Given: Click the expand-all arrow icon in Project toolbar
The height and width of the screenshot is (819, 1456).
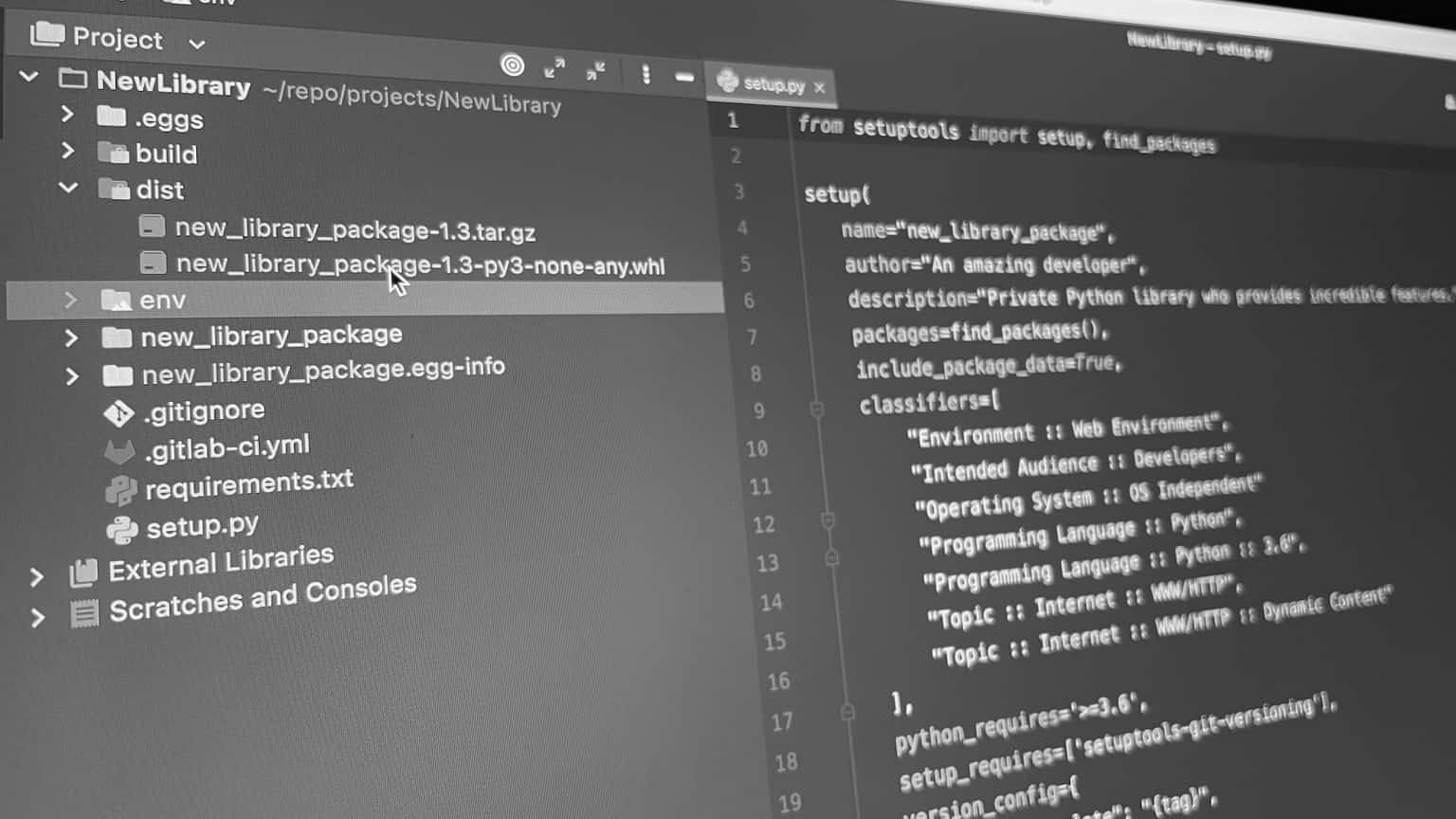Looking at the screenshot, I should (x=555, y=68).
